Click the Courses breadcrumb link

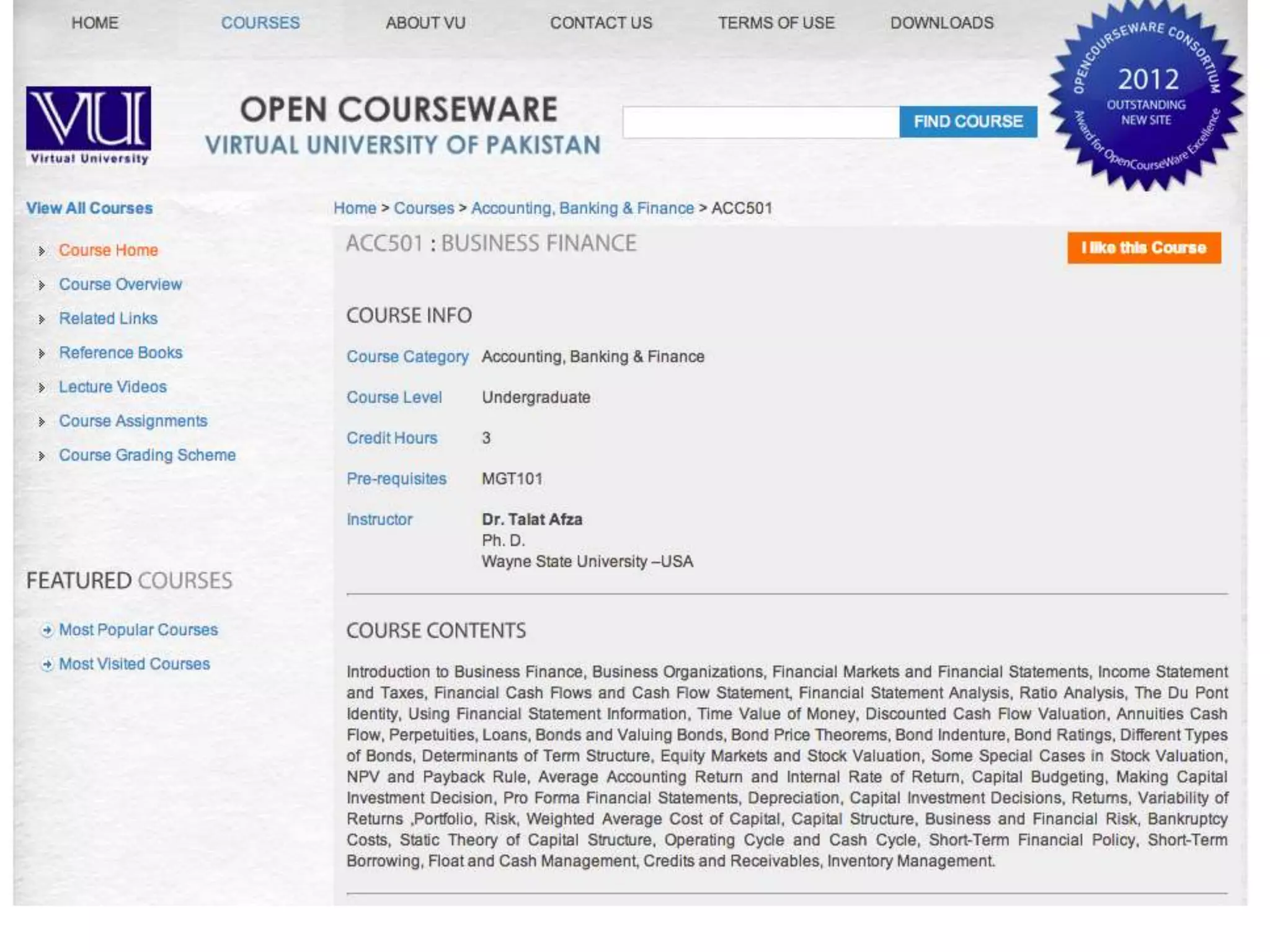pos(424,208)
